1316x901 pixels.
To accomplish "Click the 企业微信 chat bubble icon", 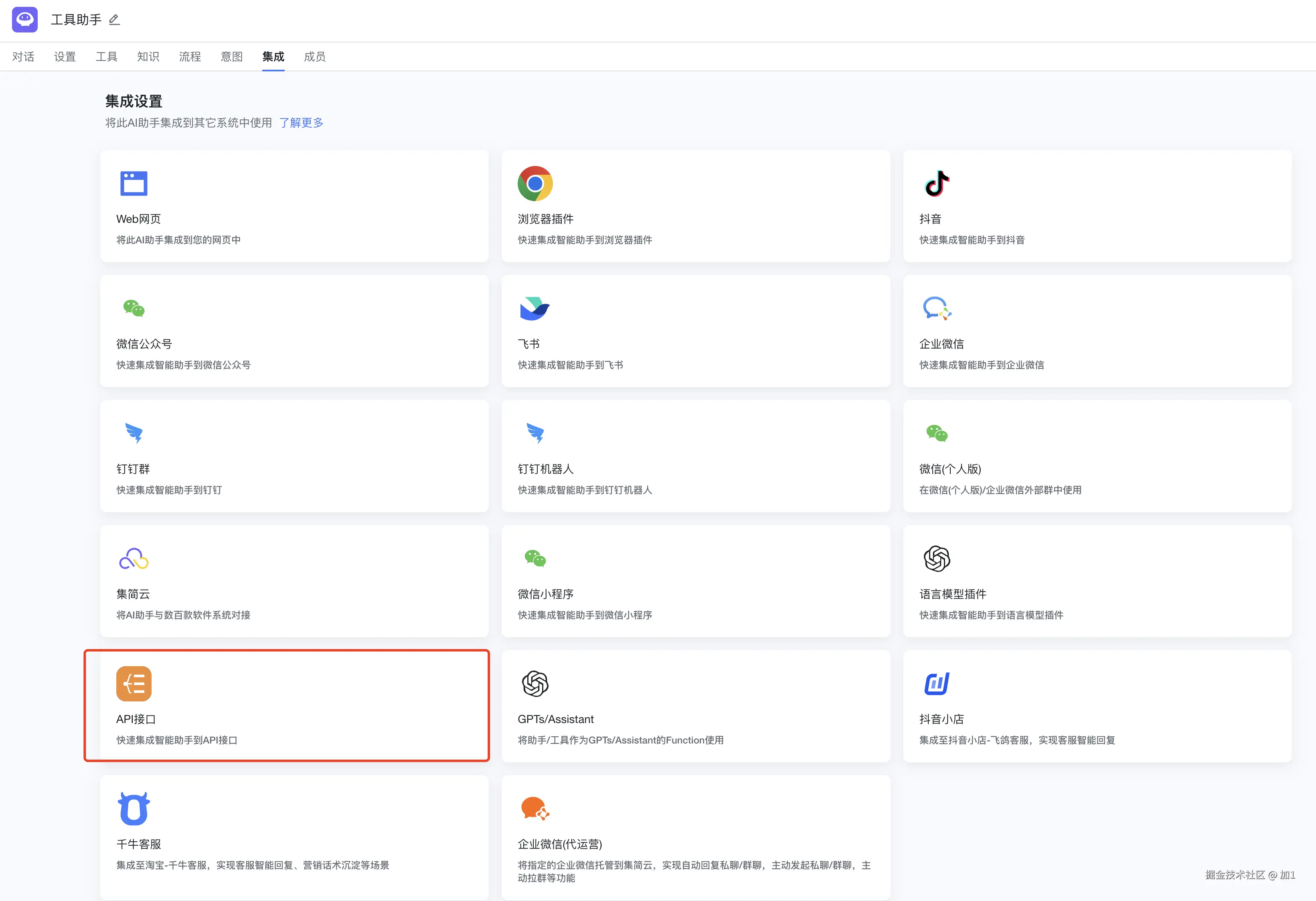I will tap(937, 309).
